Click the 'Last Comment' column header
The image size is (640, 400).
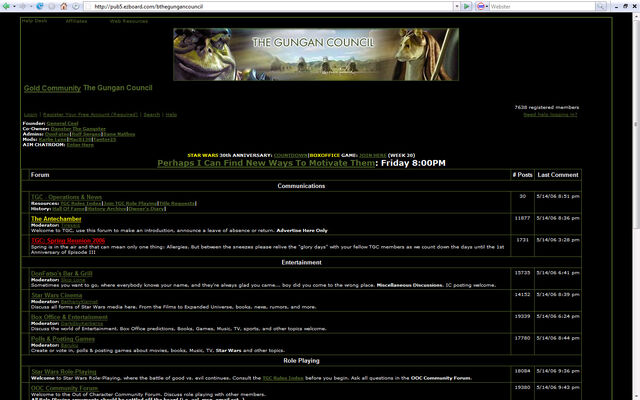(558, 175)
